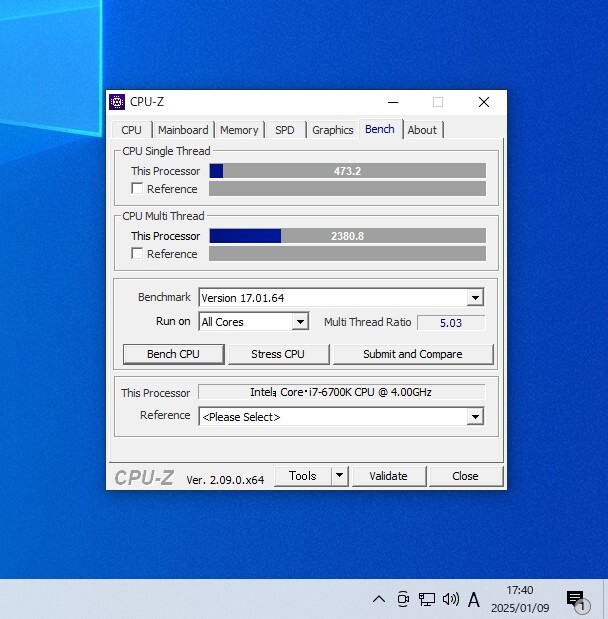Close the CPU-Z window with the X
Image resolution: width=608 pixels, height=619 pixels.
(484, 102)
